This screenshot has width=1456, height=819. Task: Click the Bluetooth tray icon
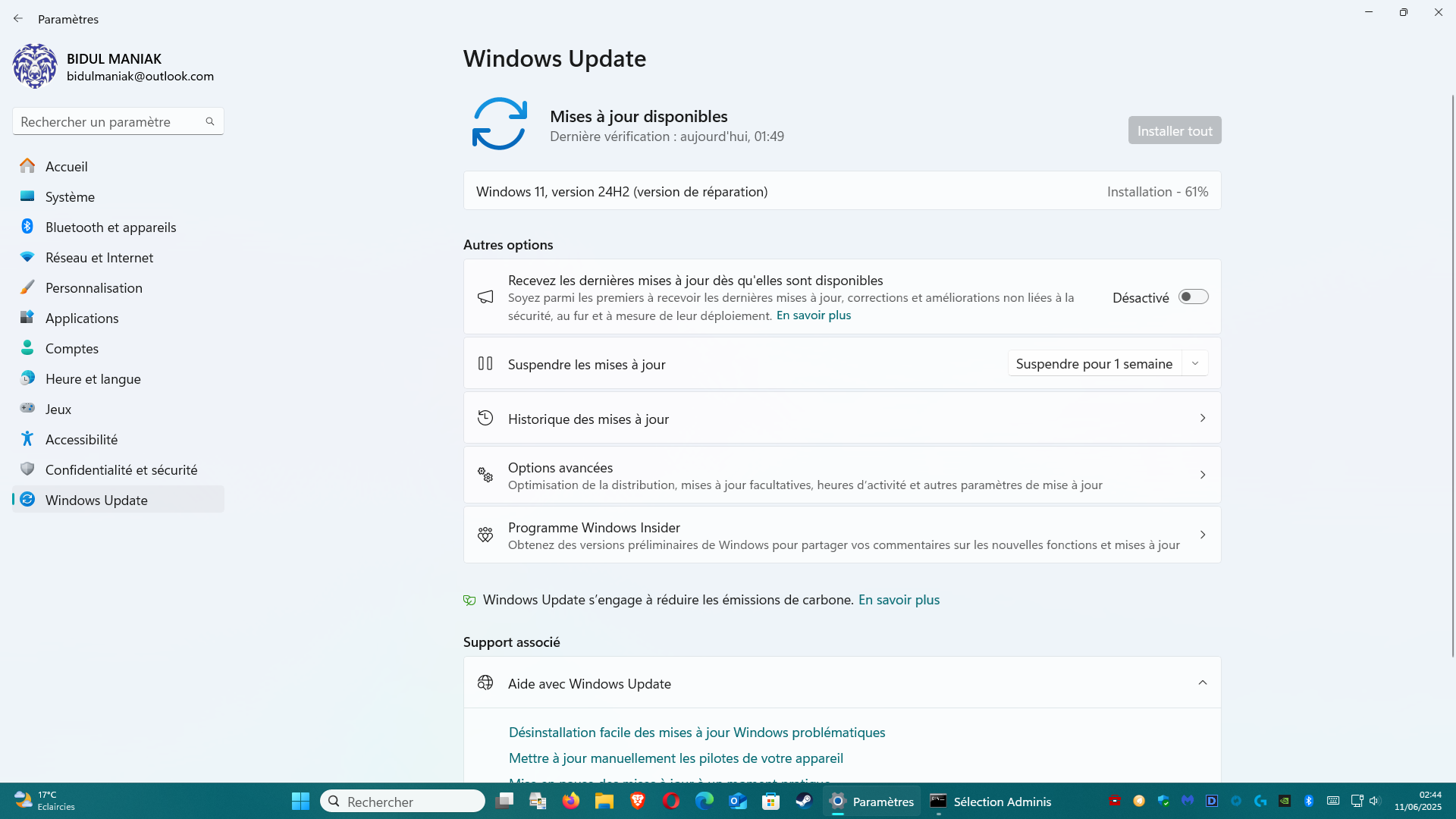[1309, 801]
